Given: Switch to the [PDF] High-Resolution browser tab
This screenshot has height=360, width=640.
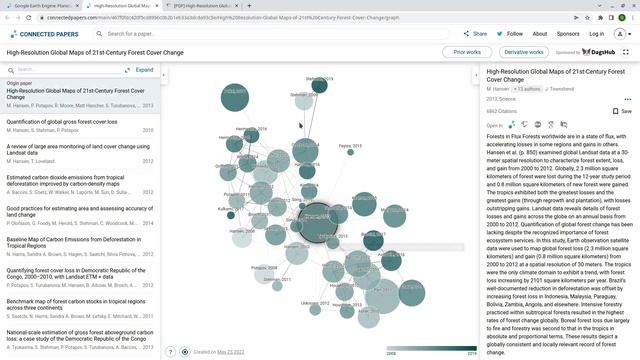Looking at the screenshot, I should pyautogui.click(x=202, y=6).
